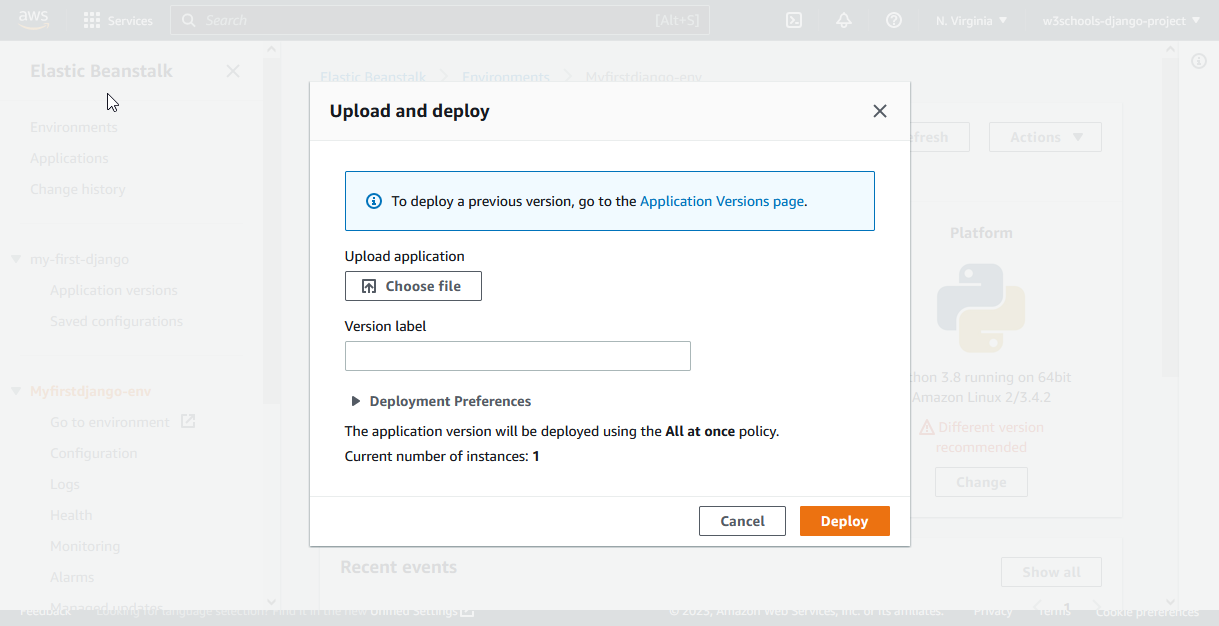Close the Elastic Beanstalk sidebar panel
1219x626 pixels.
pos(233,71)
